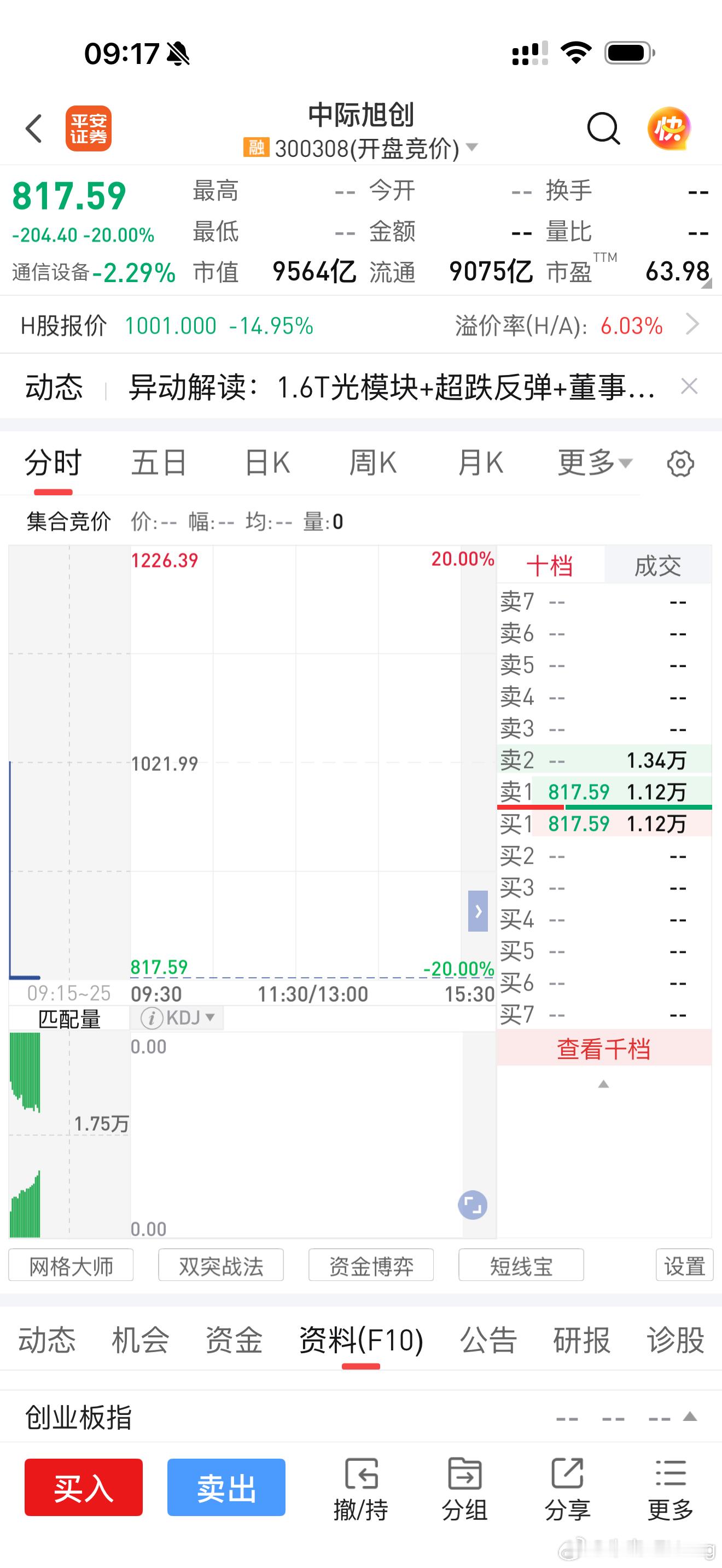Screen dimensions: 722x1568
Task: Open the 公告 tab
Action: (488, 1339)
